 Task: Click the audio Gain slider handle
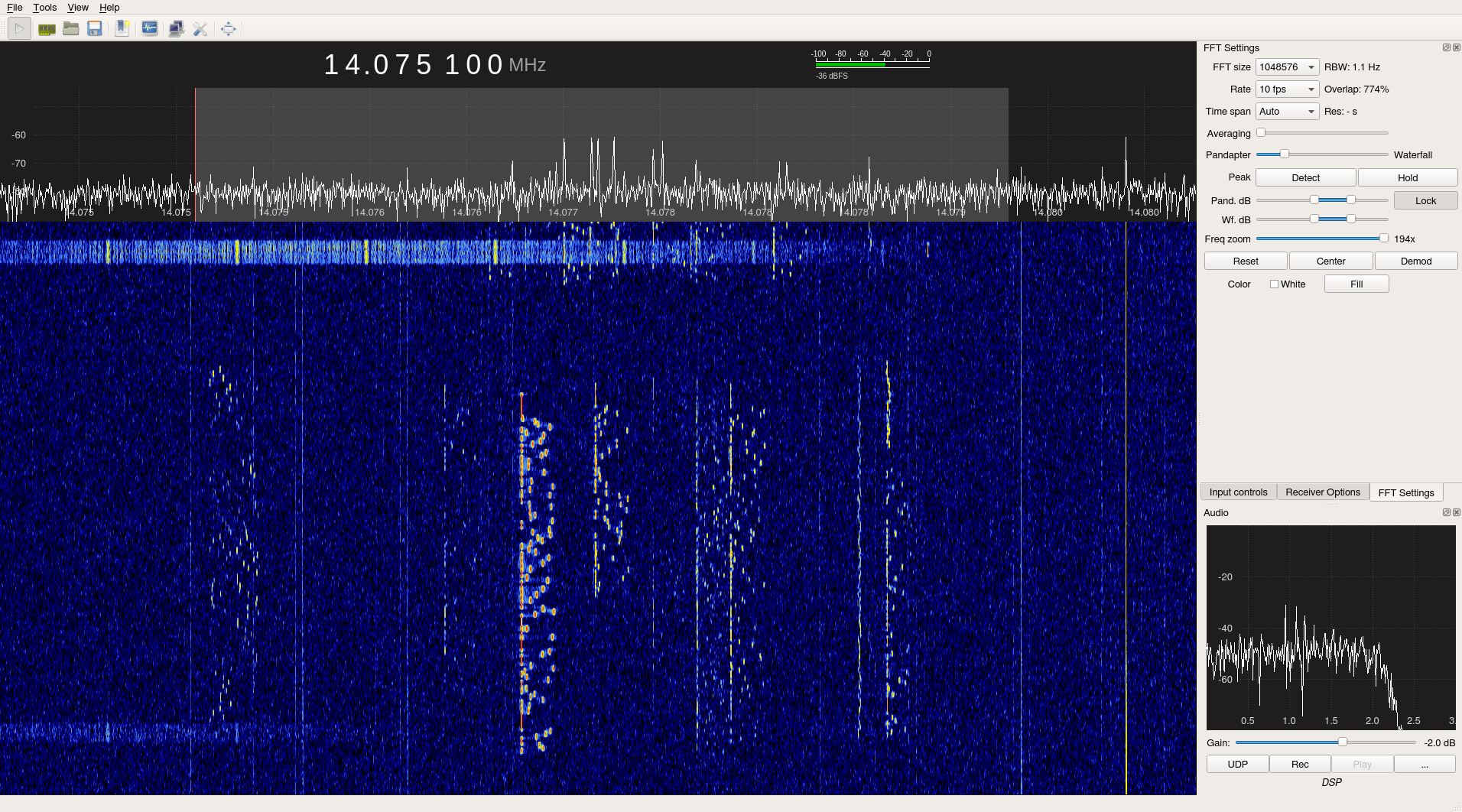click(1342, 742)
